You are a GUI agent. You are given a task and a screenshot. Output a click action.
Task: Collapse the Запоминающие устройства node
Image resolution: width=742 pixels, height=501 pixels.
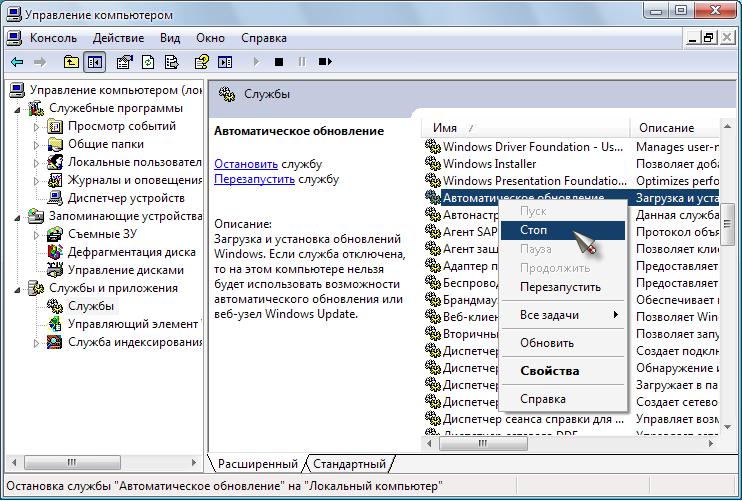tap(18, 218)
